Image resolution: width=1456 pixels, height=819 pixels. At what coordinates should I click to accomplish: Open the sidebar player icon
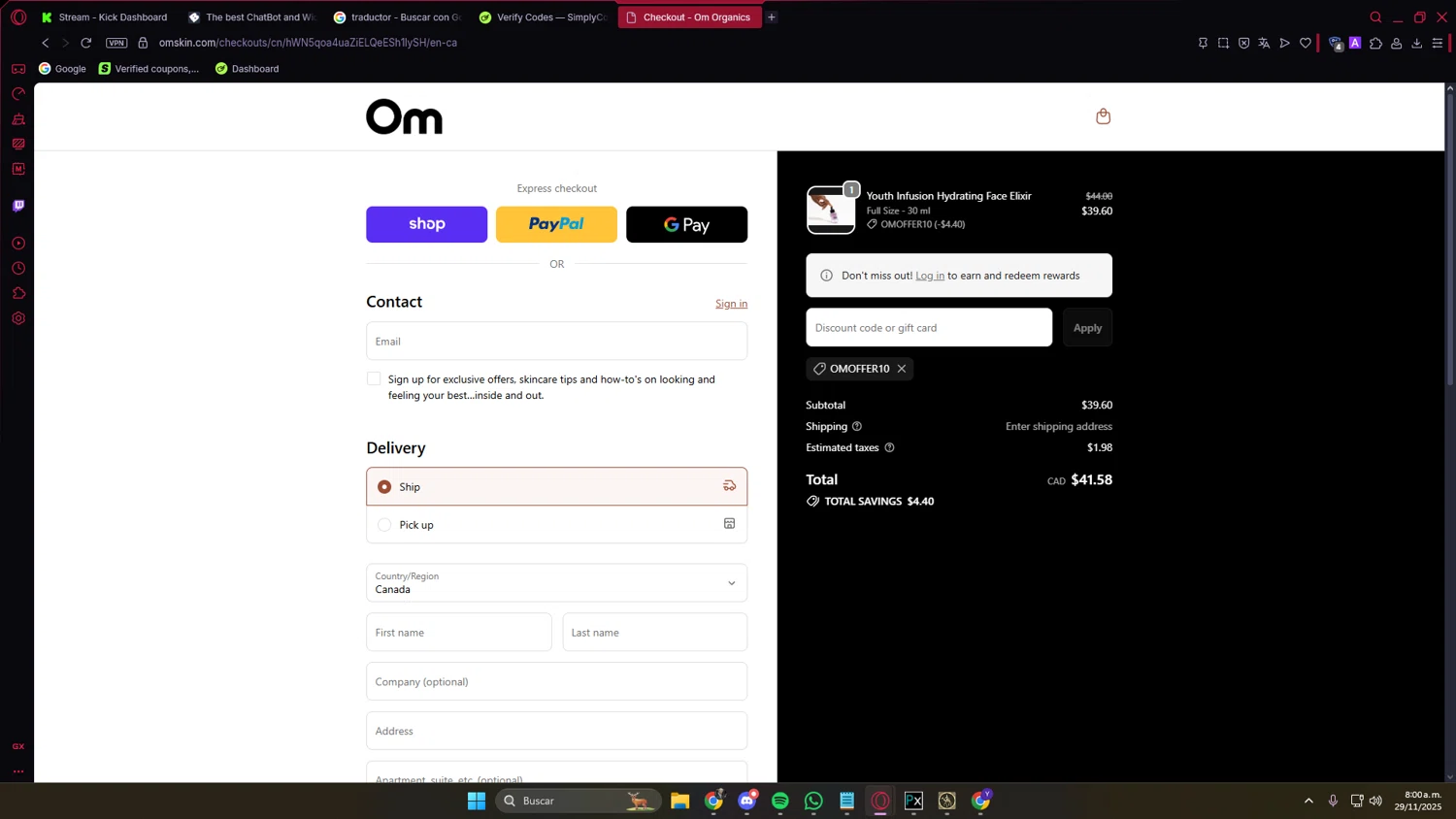click(18, 244)
